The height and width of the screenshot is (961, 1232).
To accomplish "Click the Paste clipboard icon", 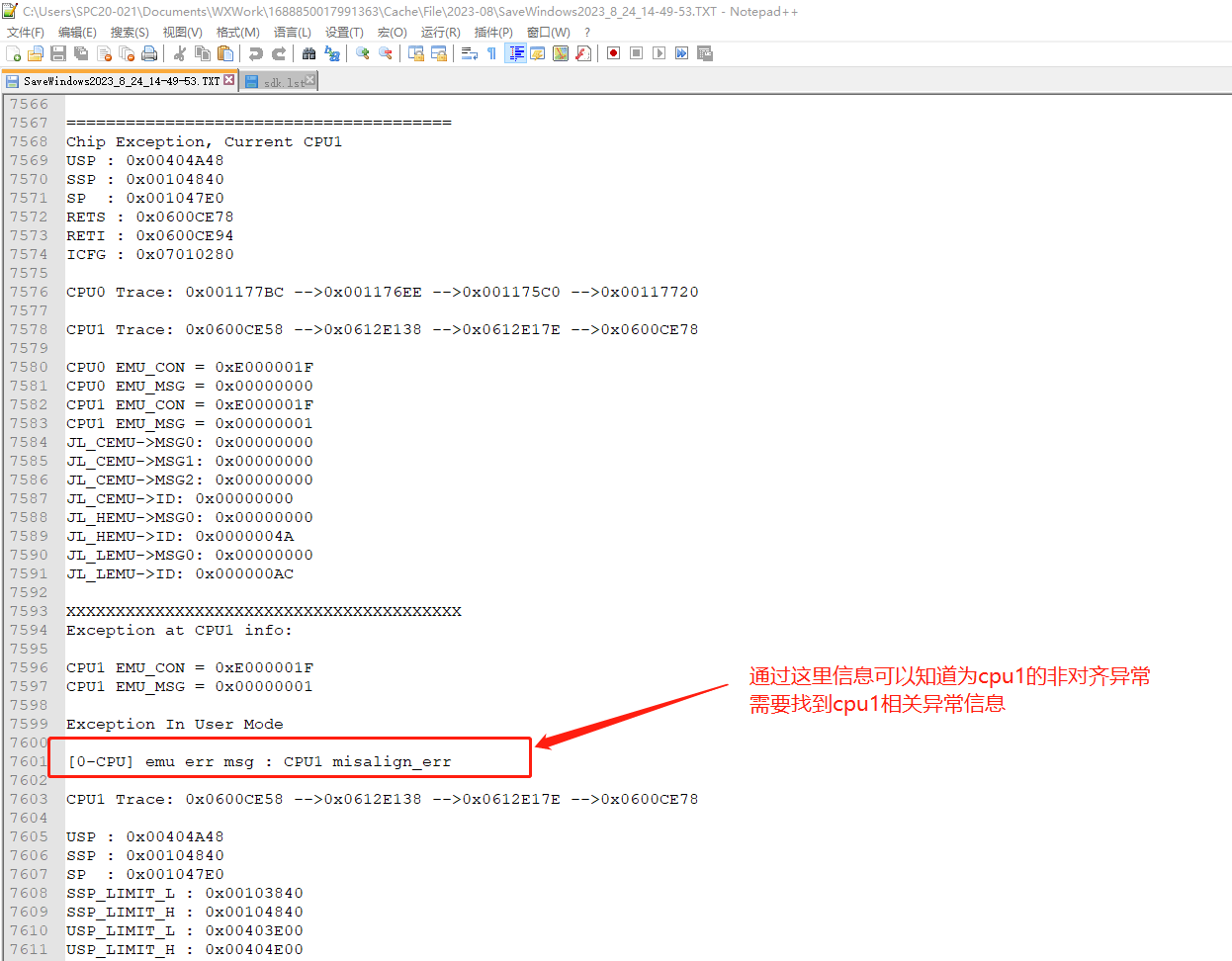I will [225, 53].
